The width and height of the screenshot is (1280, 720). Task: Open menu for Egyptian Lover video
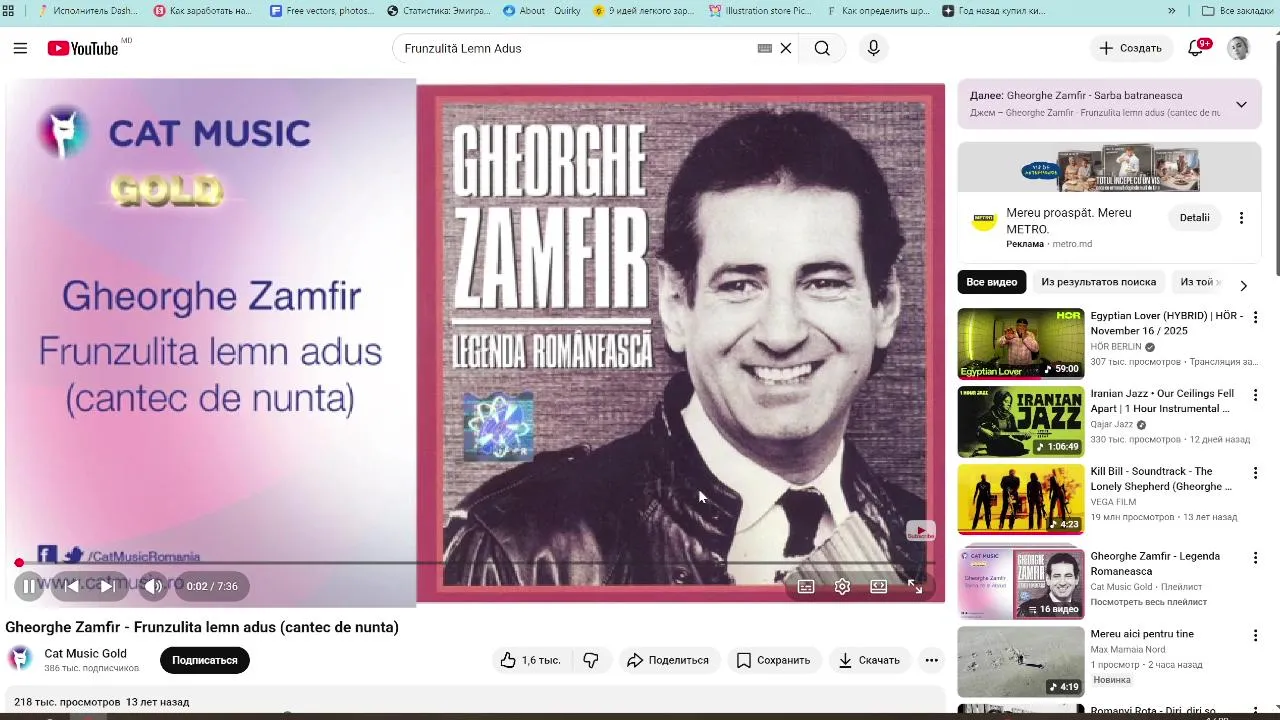(1255, 317)
